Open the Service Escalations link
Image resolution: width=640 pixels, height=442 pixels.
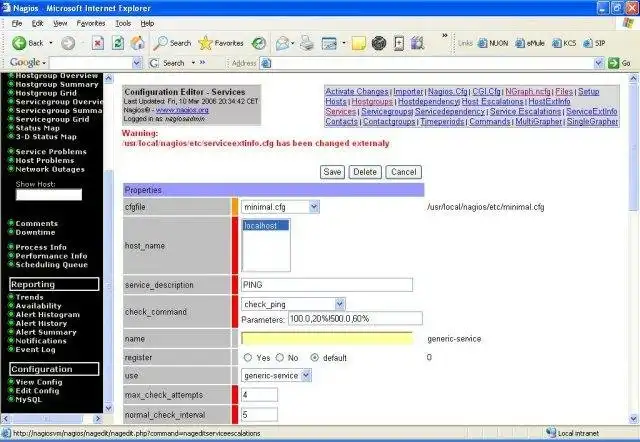(525, 111)
